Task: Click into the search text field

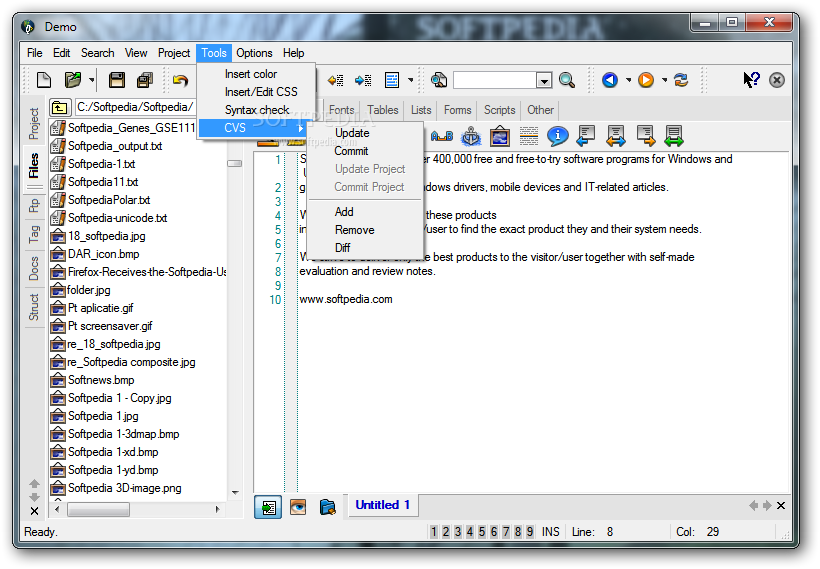Action: [x=495, y=80]
